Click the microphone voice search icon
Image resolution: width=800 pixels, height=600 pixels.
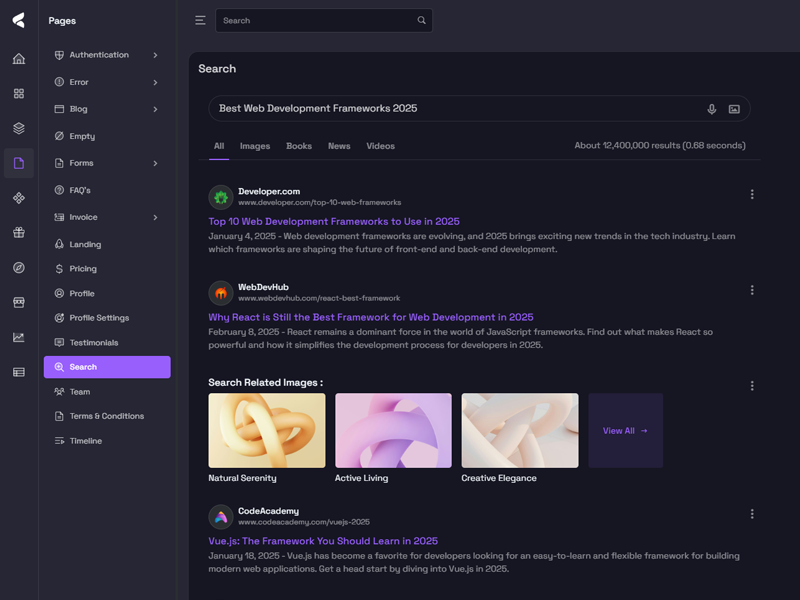pos(712,109)
